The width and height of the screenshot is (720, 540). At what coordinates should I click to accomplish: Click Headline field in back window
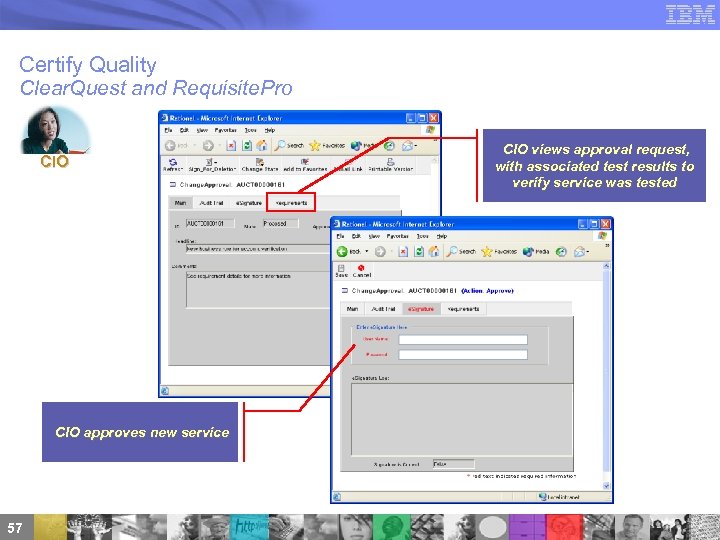(258, 249)
